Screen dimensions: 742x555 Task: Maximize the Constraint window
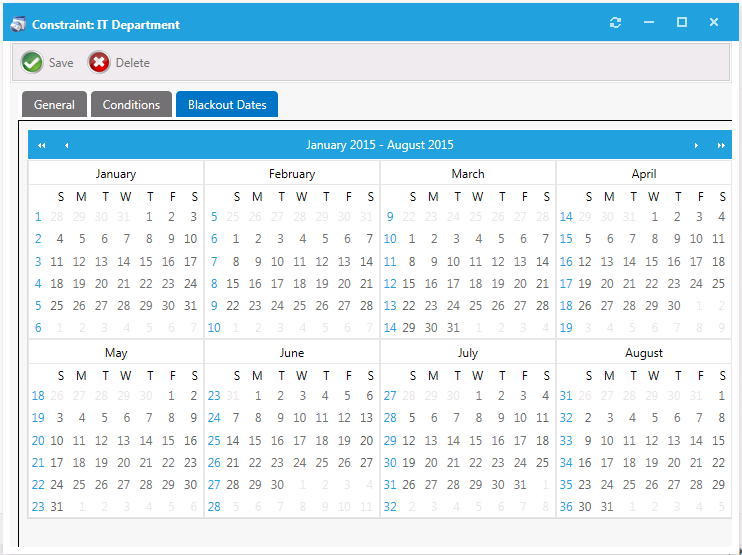point(681,23)
